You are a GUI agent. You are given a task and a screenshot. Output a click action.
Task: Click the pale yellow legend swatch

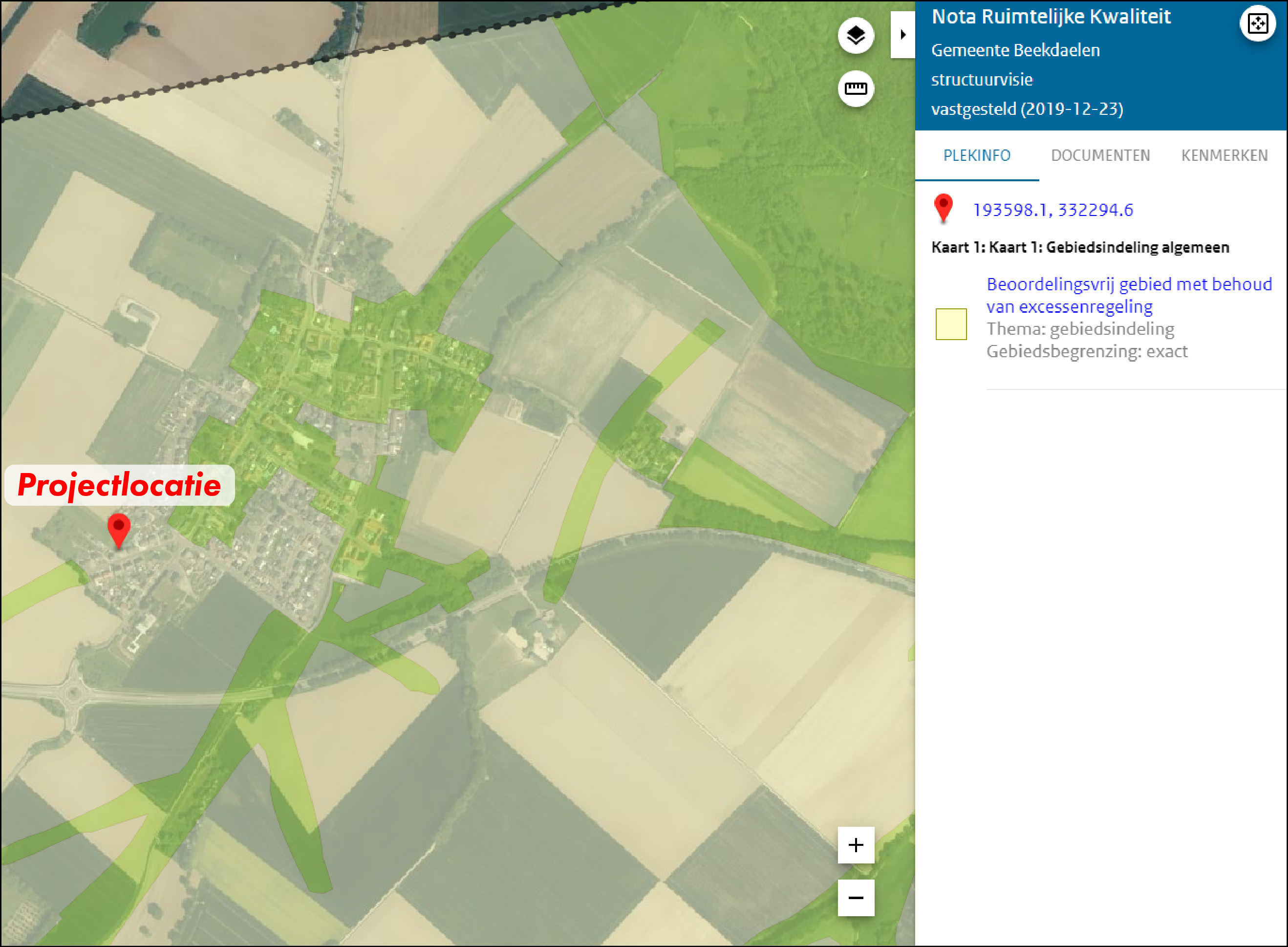[950, 324]
